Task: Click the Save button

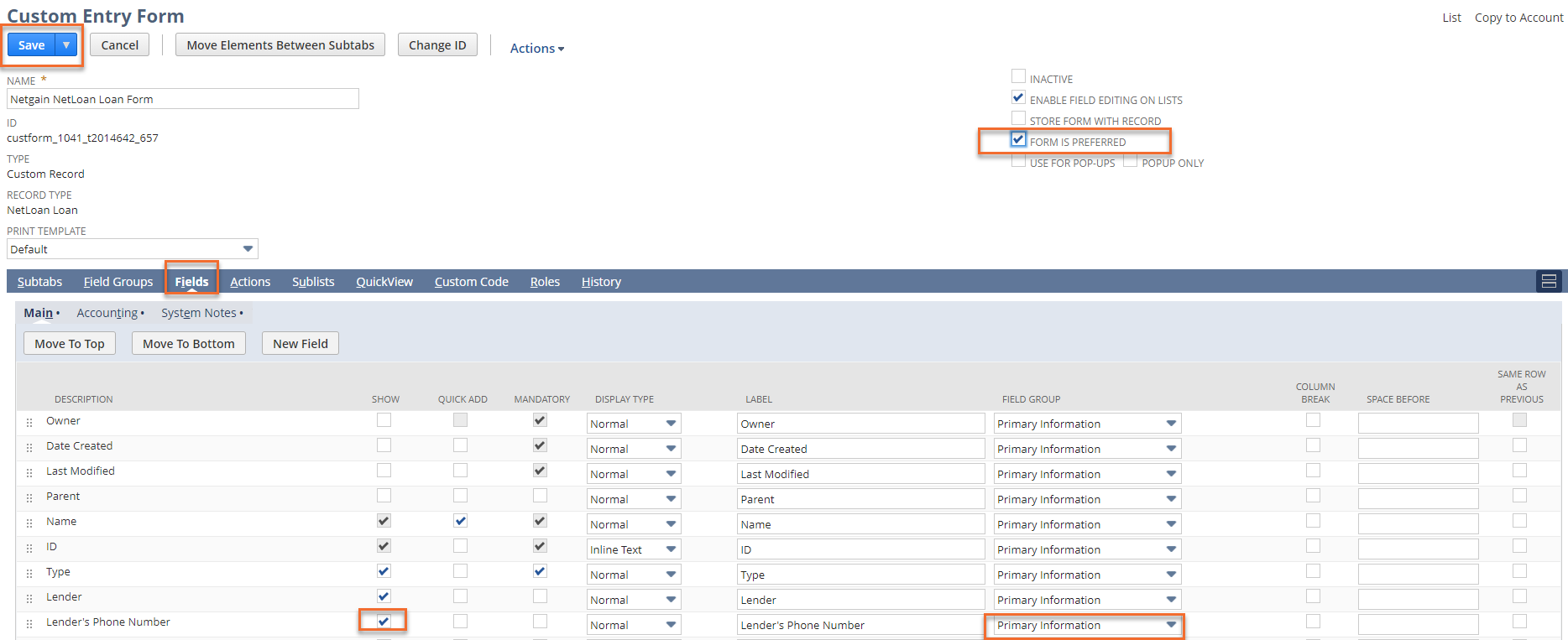Action: point(32,45)
